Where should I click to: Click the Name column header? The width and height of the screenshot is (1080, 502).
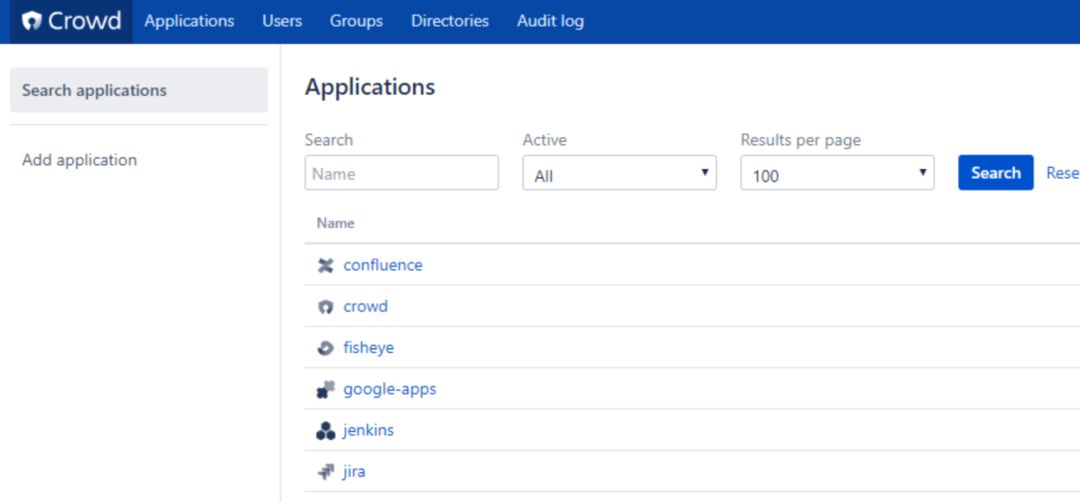[335, 223]
